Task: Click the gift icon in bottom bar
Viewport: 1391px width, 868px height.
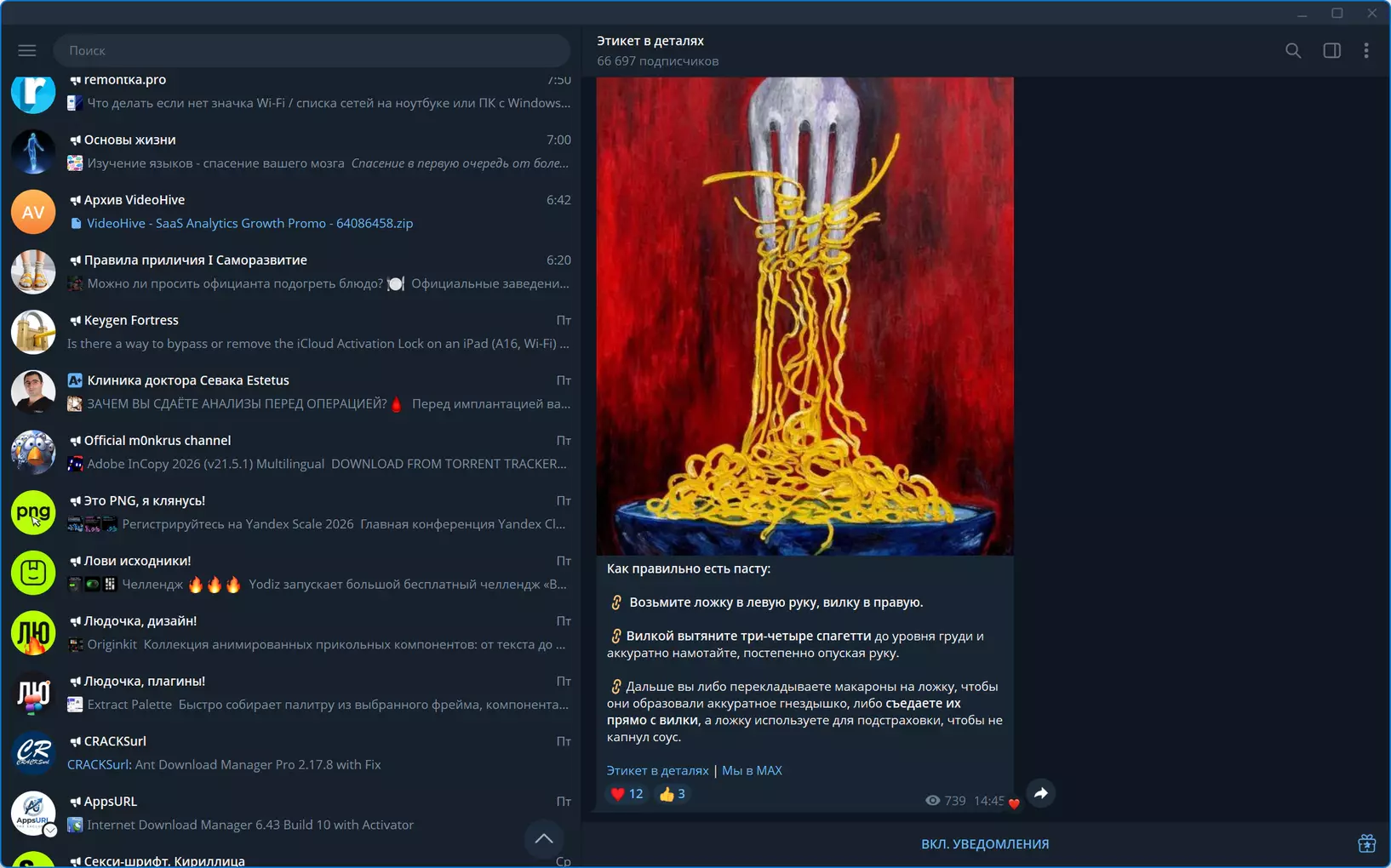Action: tap(1366, 843)
